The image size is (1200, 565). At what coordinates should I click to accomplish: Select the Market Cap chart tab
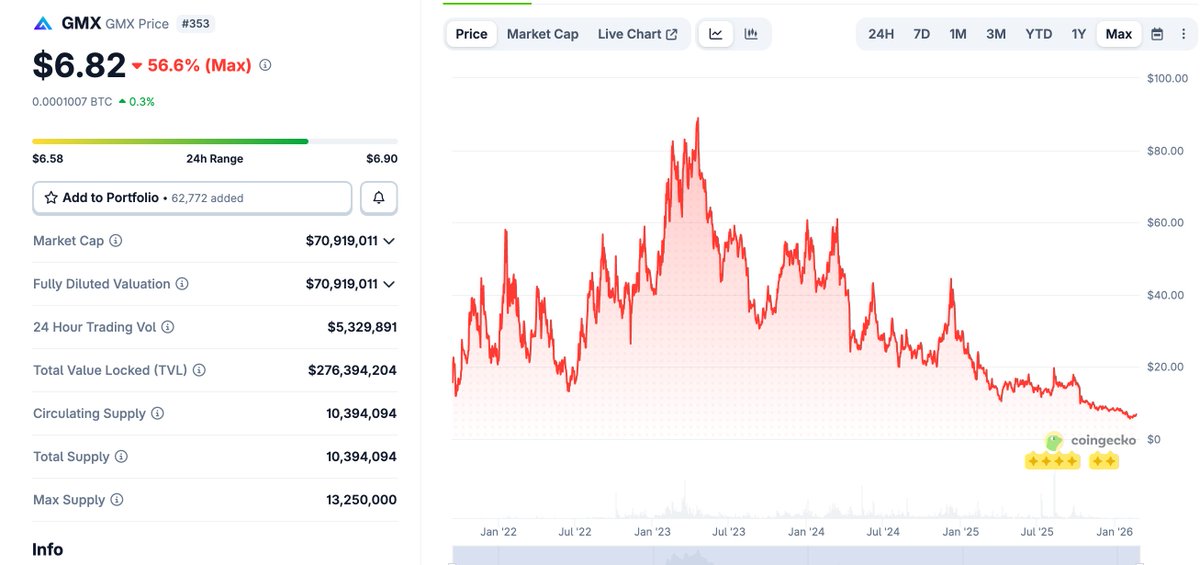point(542,34)
